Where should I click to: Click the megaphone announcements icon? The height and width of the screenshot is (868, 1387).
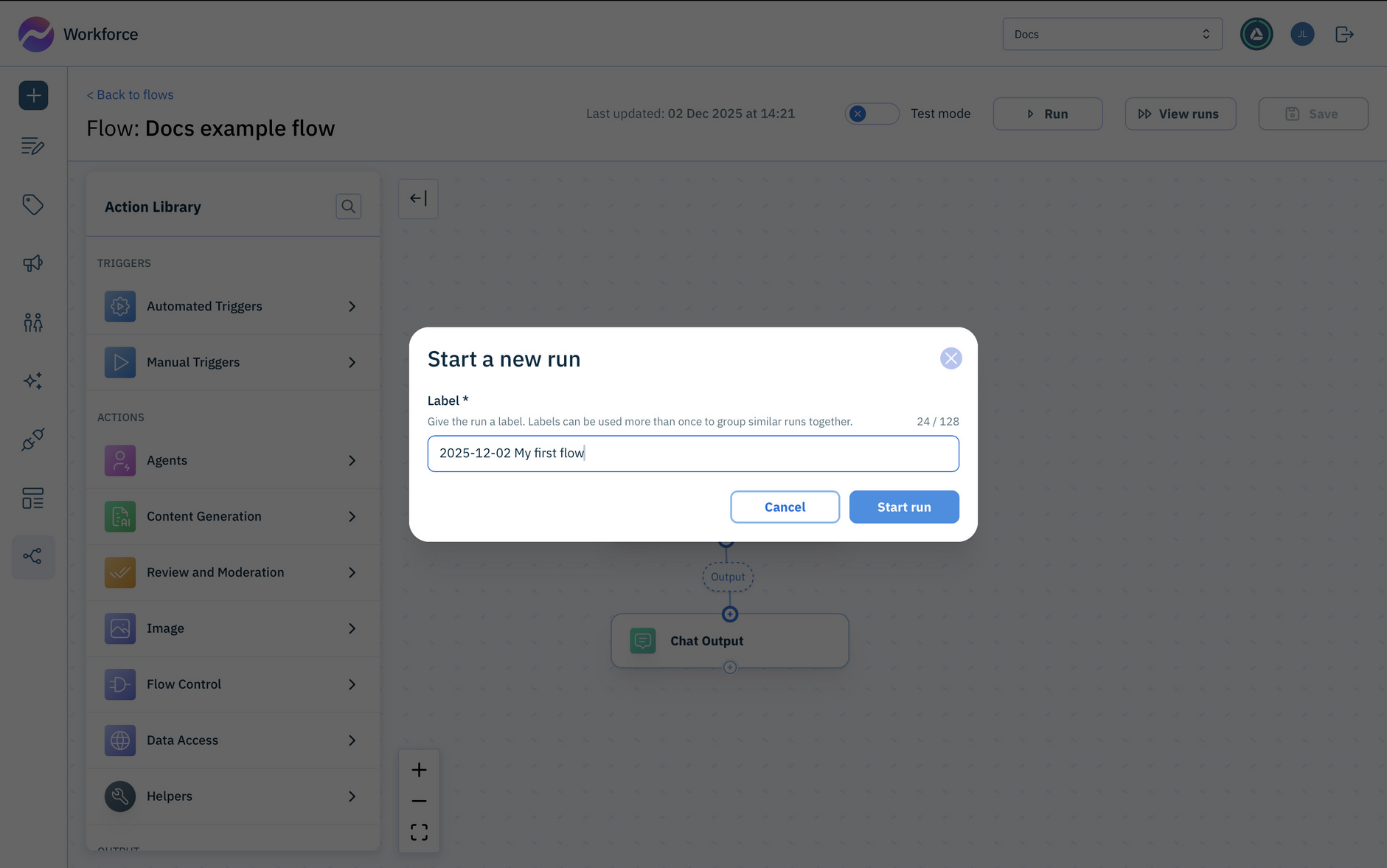pyautogui.click(x=33, y=263)
